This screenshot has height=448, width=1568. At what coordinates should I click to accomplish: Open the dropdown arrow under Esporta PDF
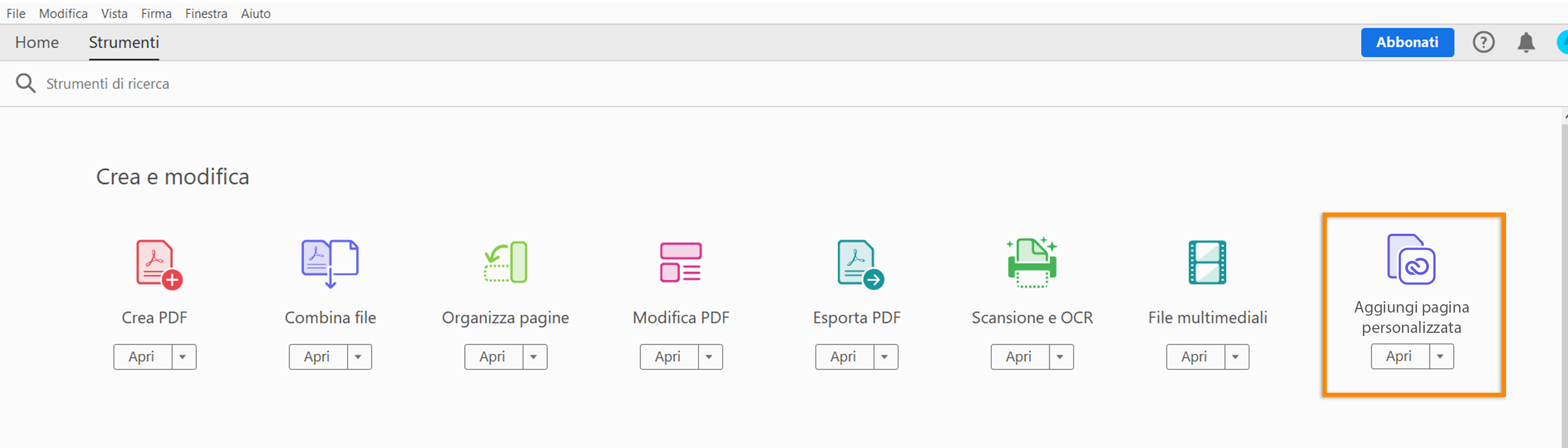(x=885, y=357)
